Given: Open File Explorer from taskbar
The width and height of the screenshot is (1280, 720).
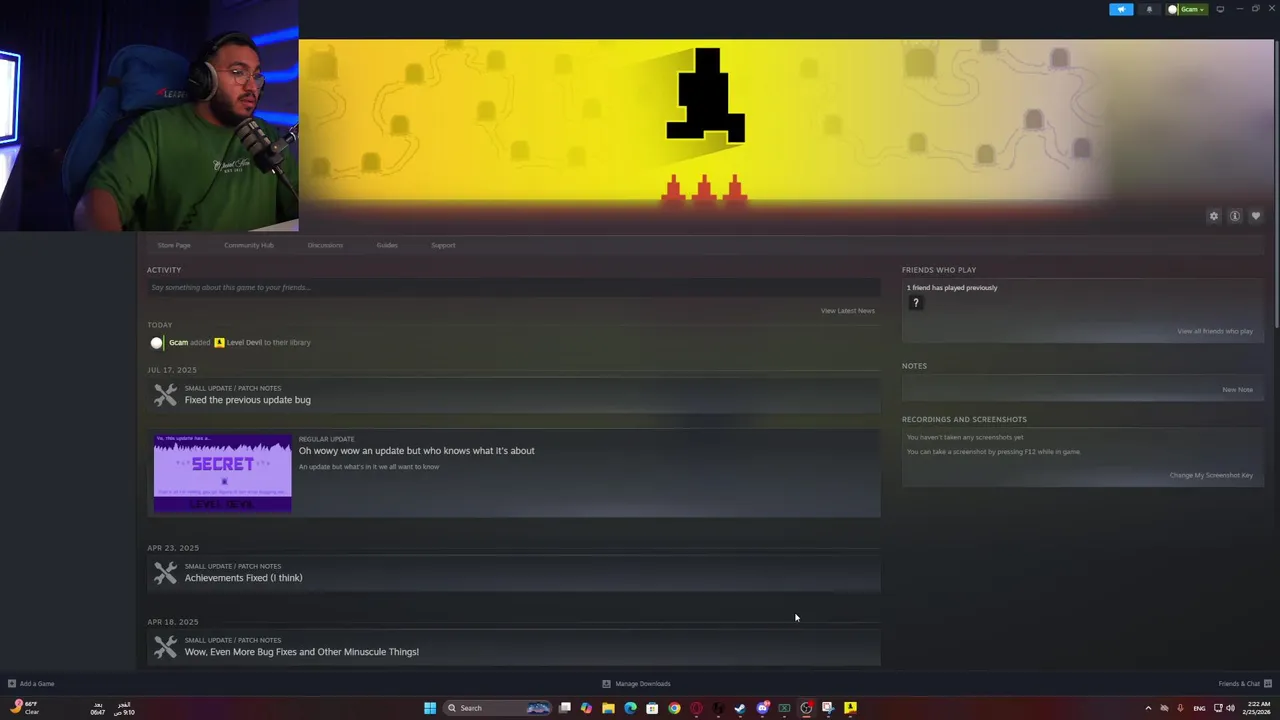Looking at the screenshot, I should 608,708.
